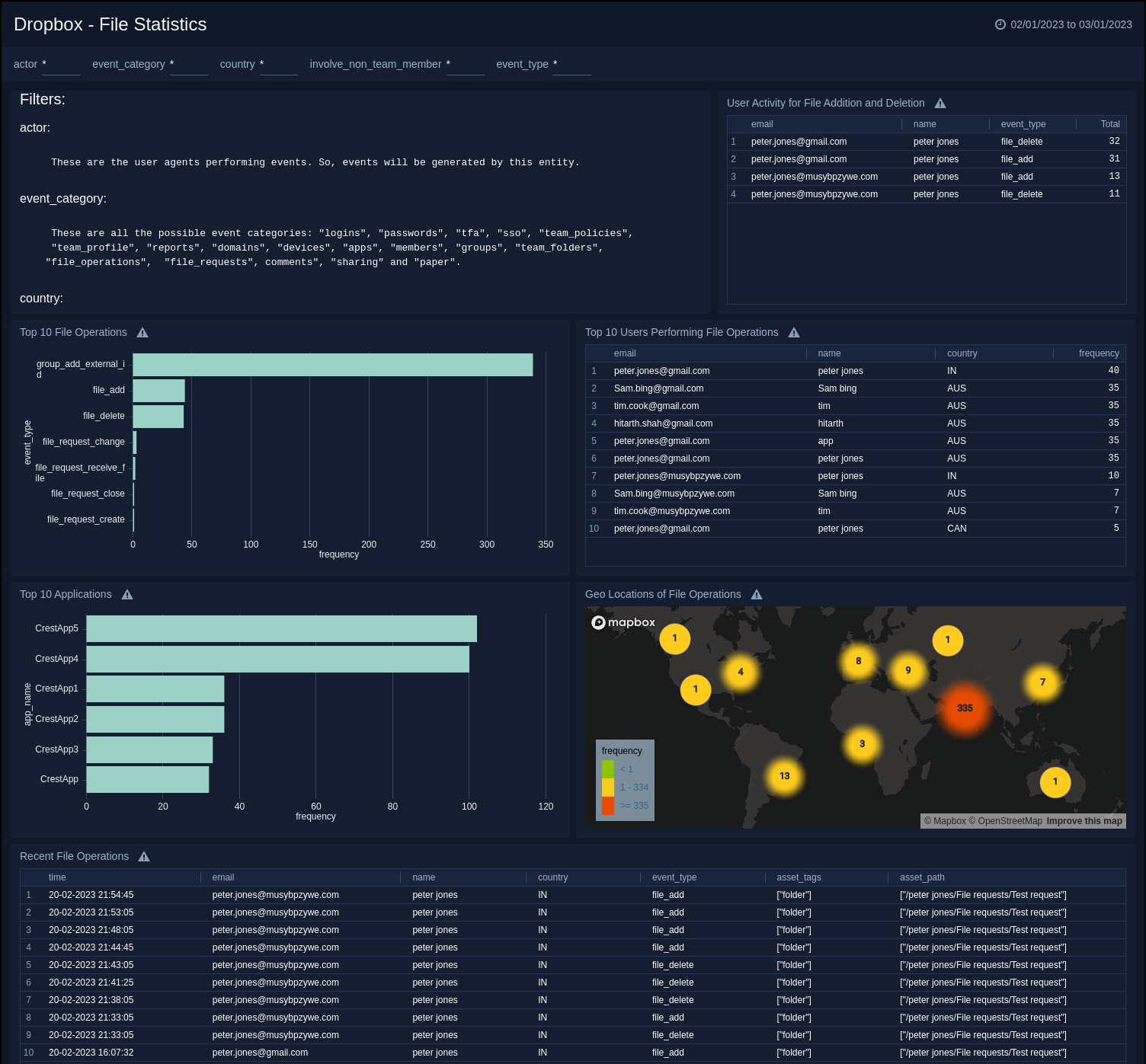
Task: Click the © Mapbox attribution link
Action: [x=945, y=821]
